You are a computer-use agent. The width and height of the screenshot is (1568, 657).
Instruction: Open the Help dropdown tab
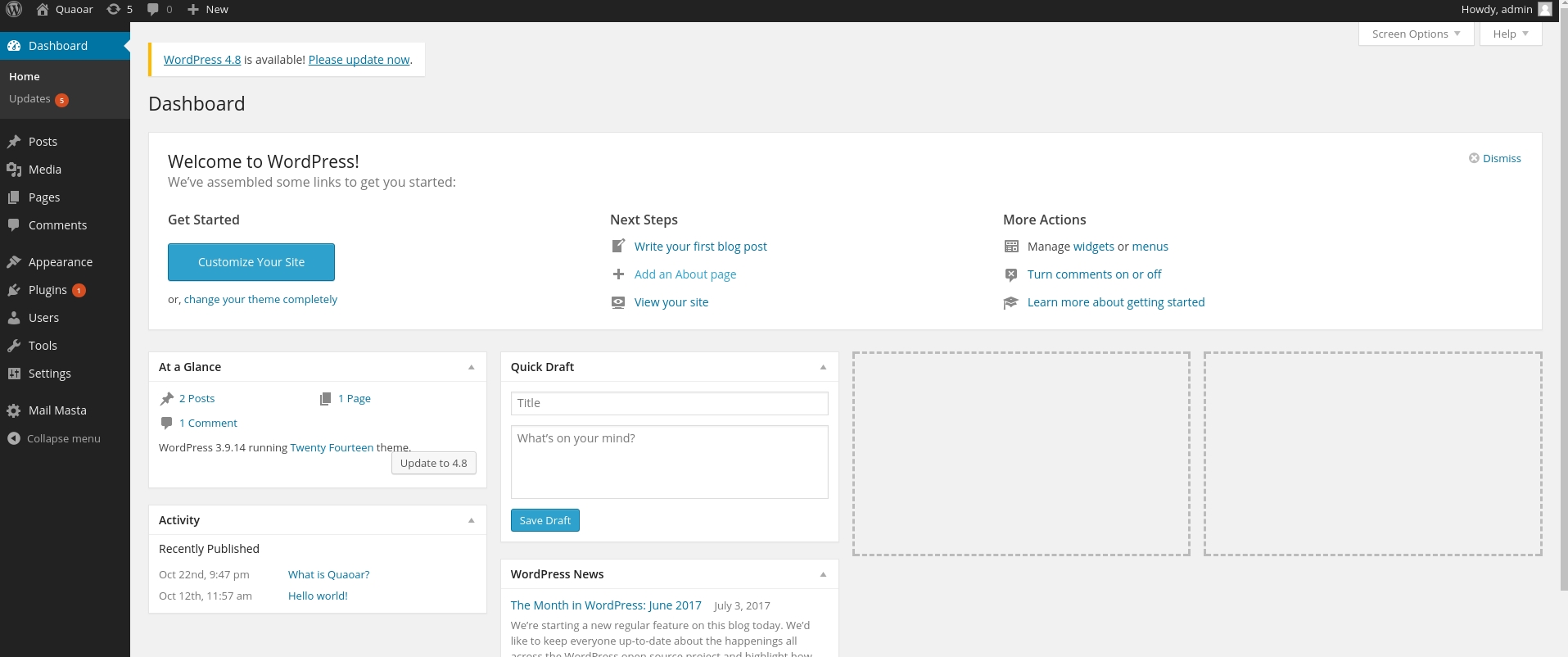click(x=1510, y=34)
